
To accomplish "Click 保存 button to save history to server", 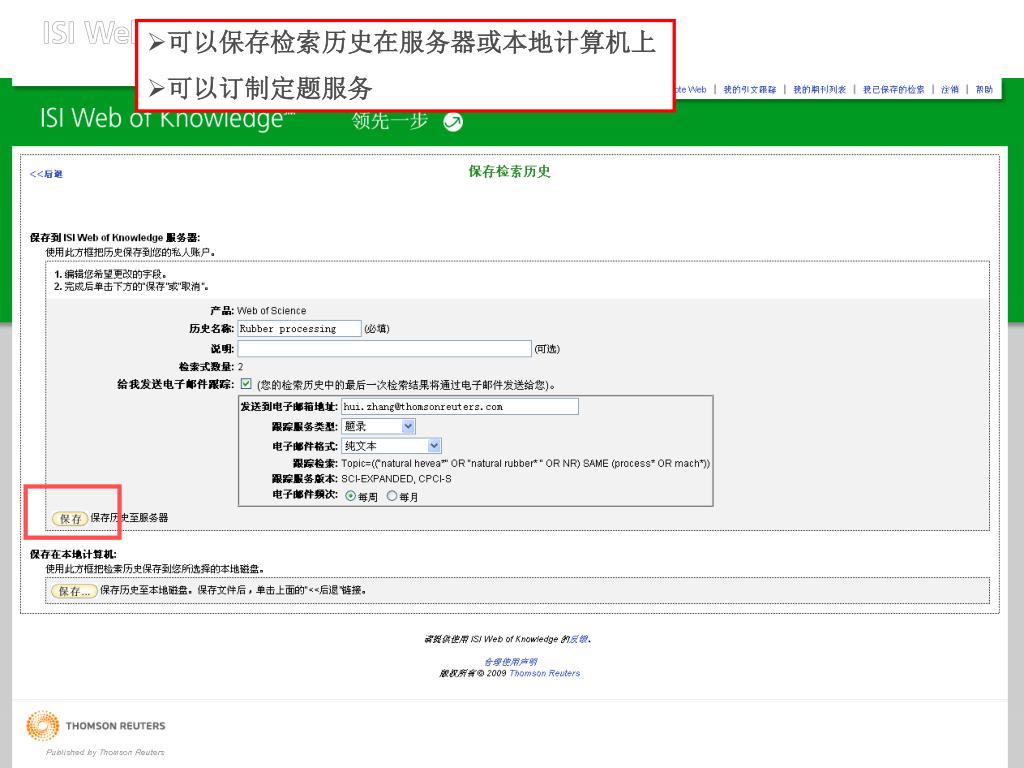I will click(70, 519).
